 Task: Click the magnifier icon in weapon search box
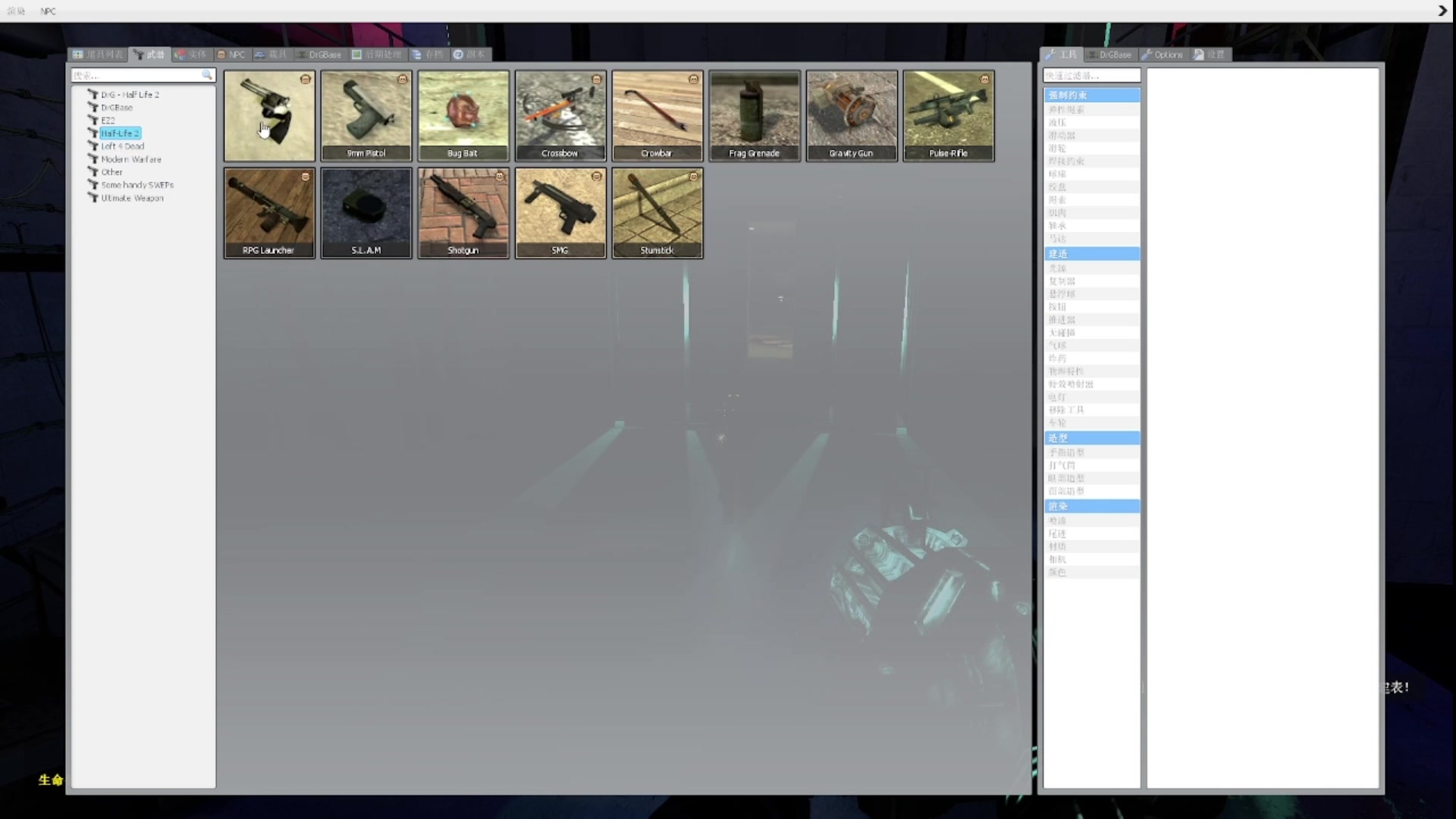tap(207, 75)
